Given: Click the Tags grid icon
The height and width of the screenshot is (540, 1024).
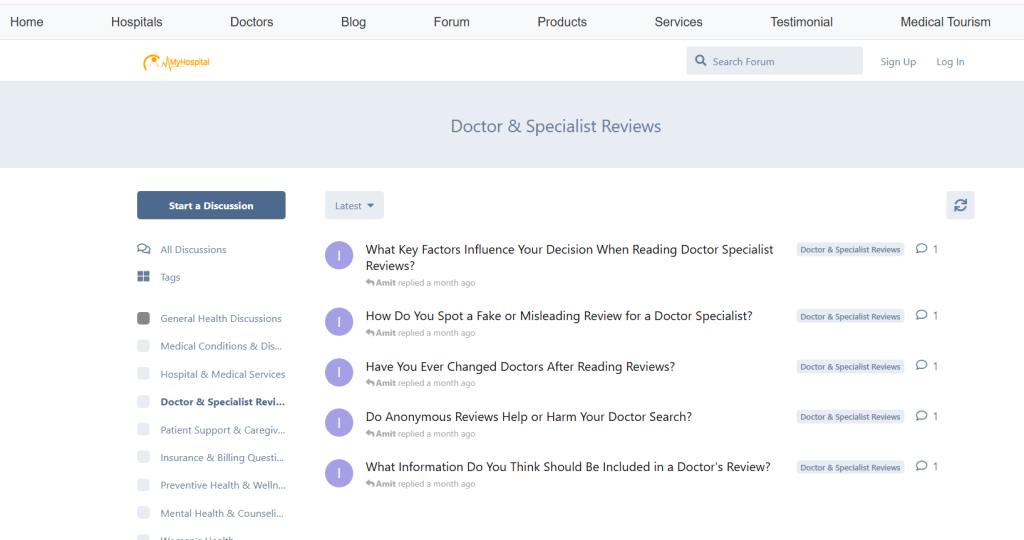Looking at the screenshot, I should click(144, 276).
